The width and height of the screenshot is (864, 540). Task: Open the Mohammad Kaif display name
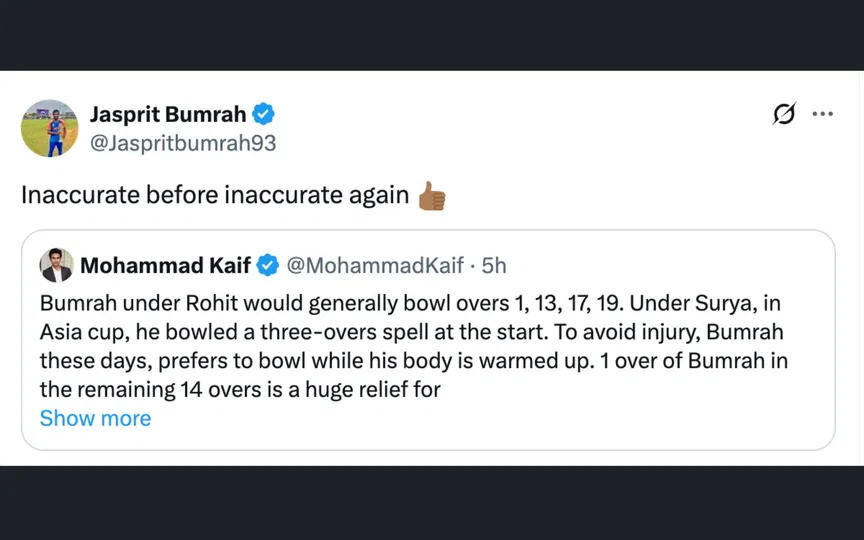[166, 265]
